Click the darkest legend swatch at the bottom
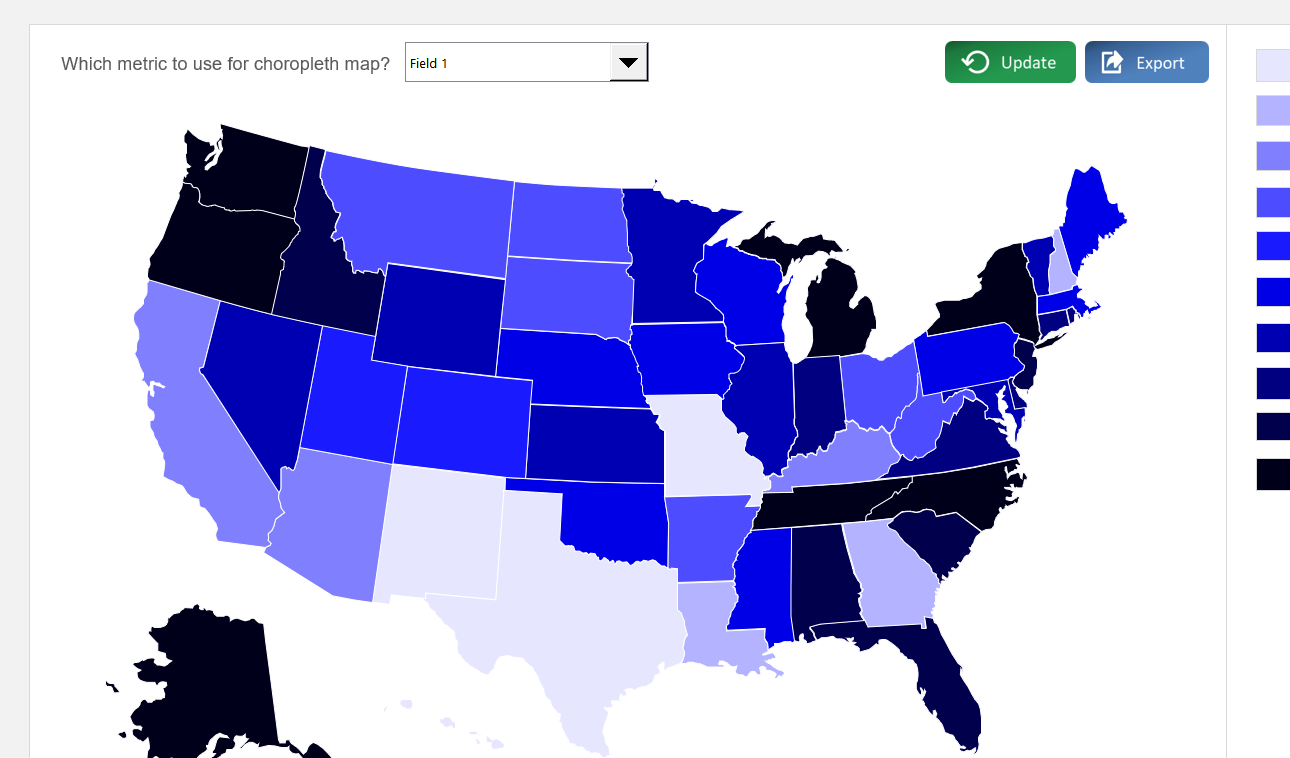 click(1272, 475)
